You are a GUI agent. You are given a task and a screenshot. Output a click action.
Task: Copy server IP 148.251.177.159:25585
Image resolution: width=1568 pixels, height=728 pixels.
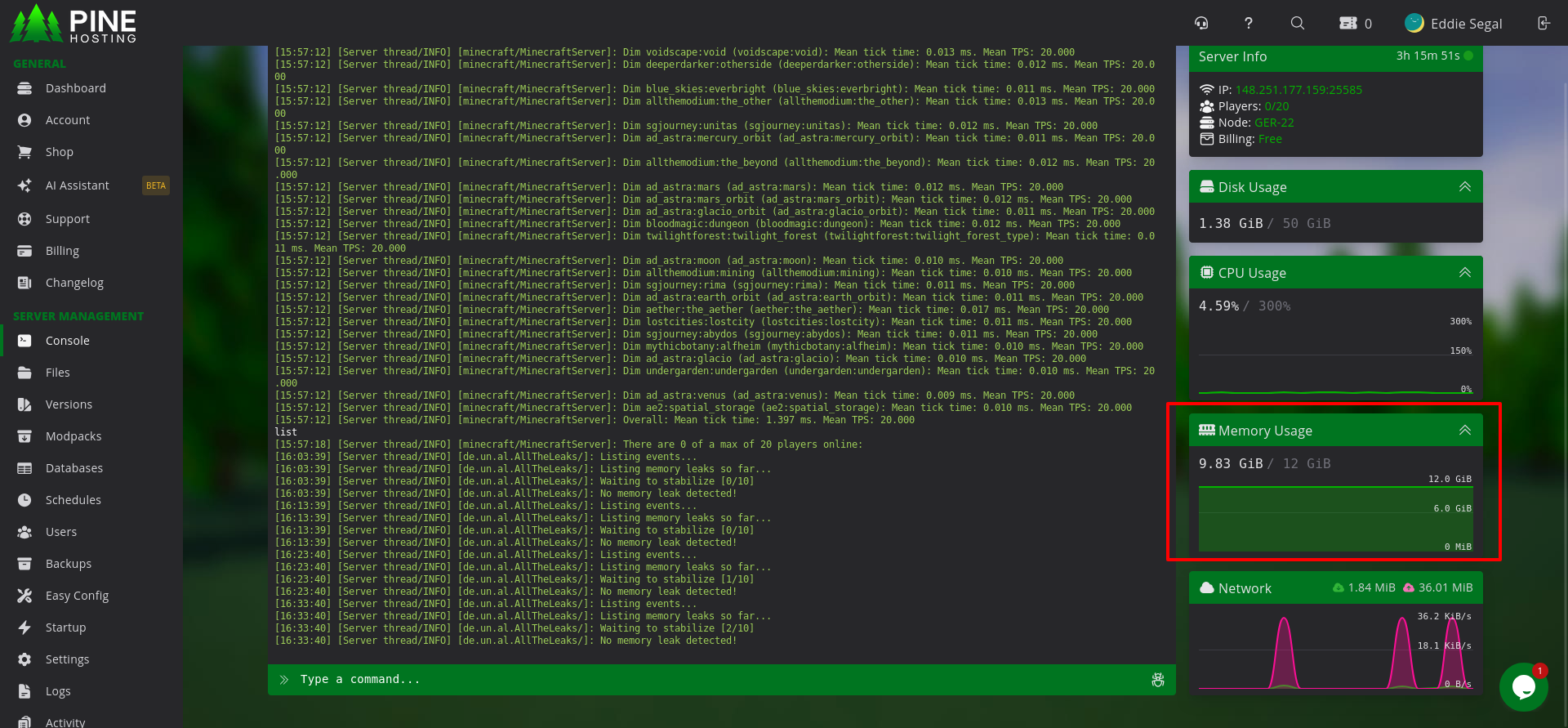[x=1298, y=90]
